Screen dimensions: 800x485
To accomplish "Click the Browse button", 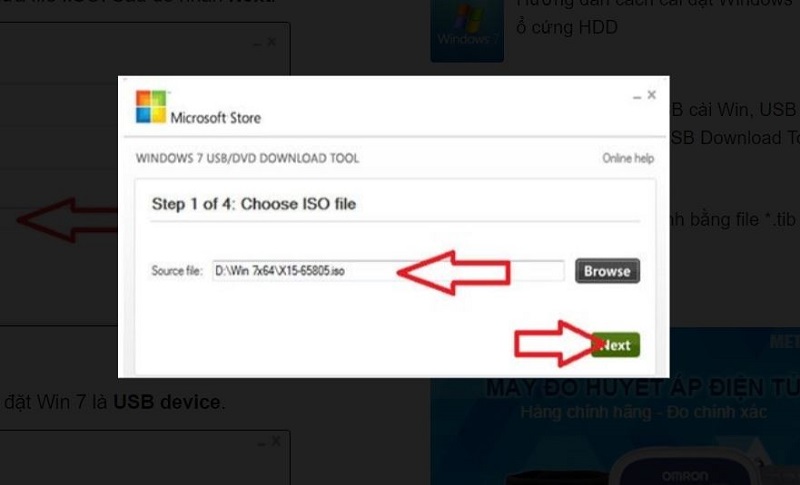I will tap(607, 271).
